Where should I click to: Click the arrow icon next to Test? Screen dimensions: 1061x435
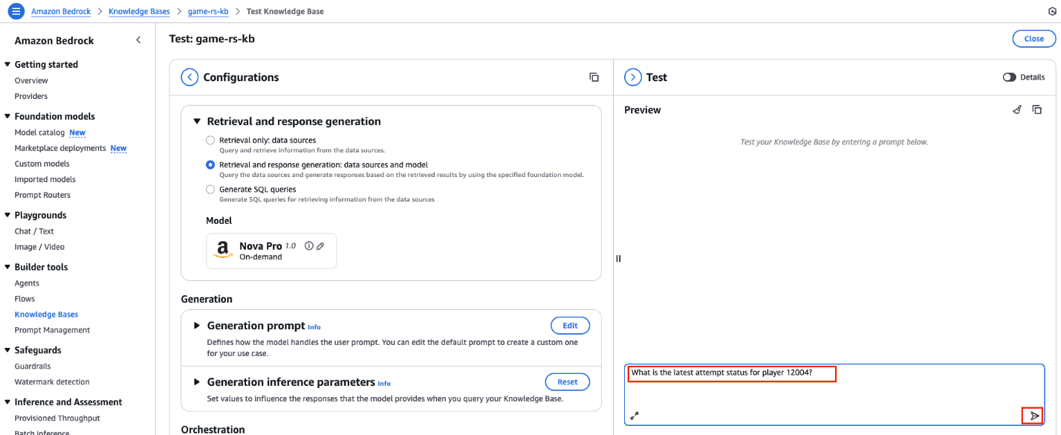coord(633,77)
